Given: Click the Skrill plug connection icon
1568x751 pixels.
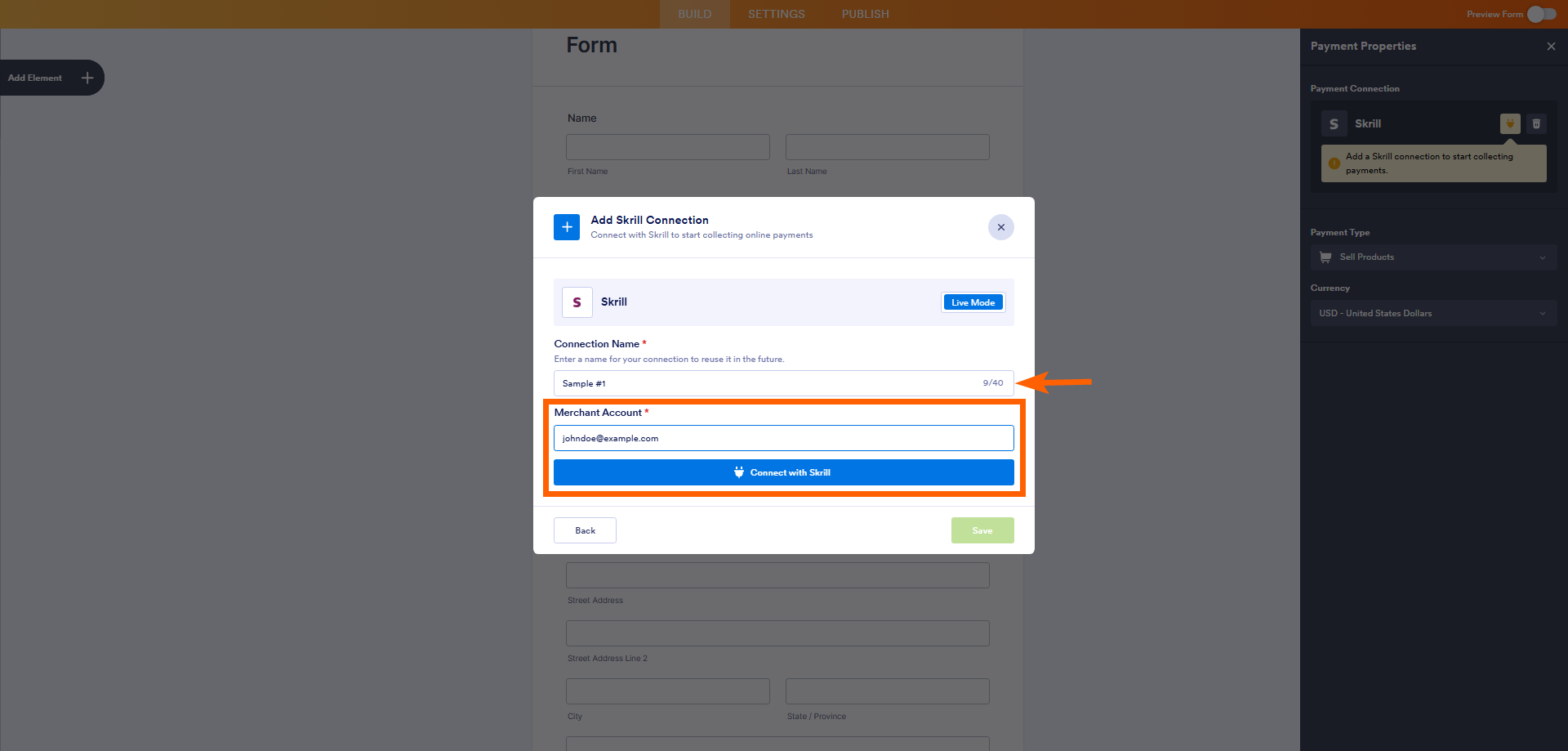Looking at the screenshot, I should point(1509,123).
